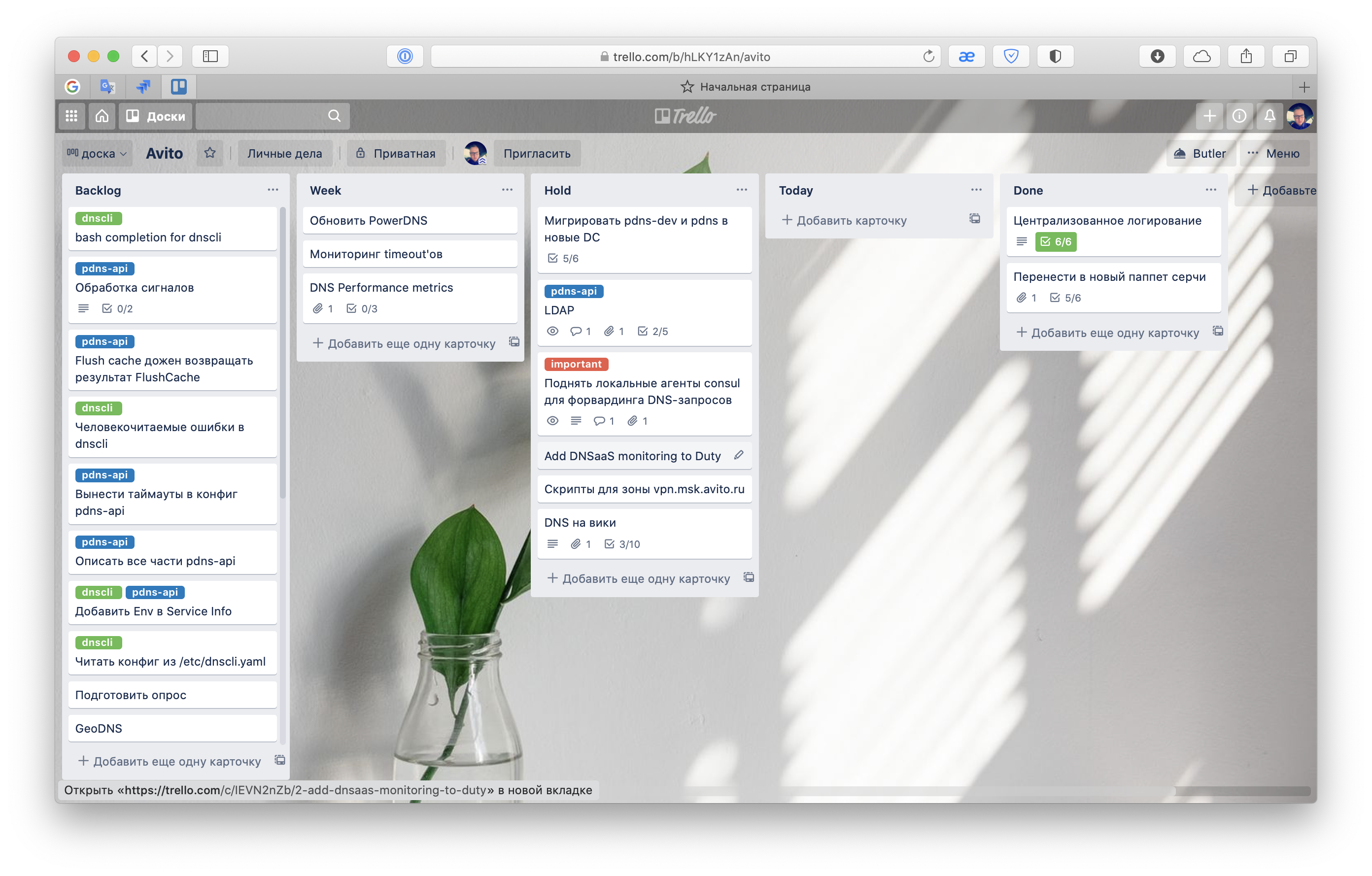
Task: Open Today list actions menu
Action: click(x=976, y=190)
